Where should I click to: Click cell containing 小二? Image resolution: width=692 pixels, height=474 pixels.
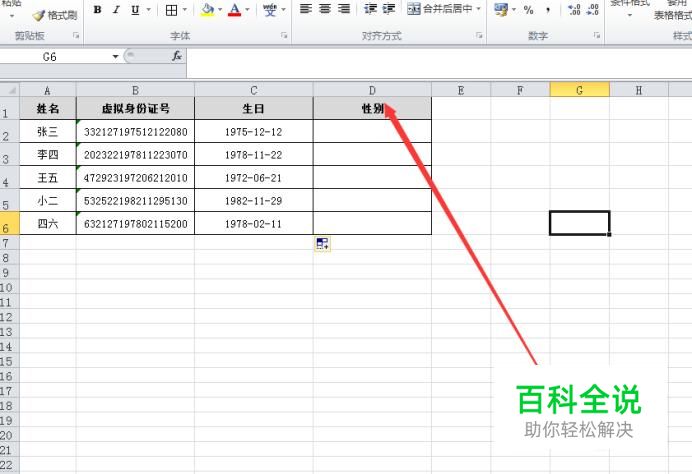(x=48, y=200)
